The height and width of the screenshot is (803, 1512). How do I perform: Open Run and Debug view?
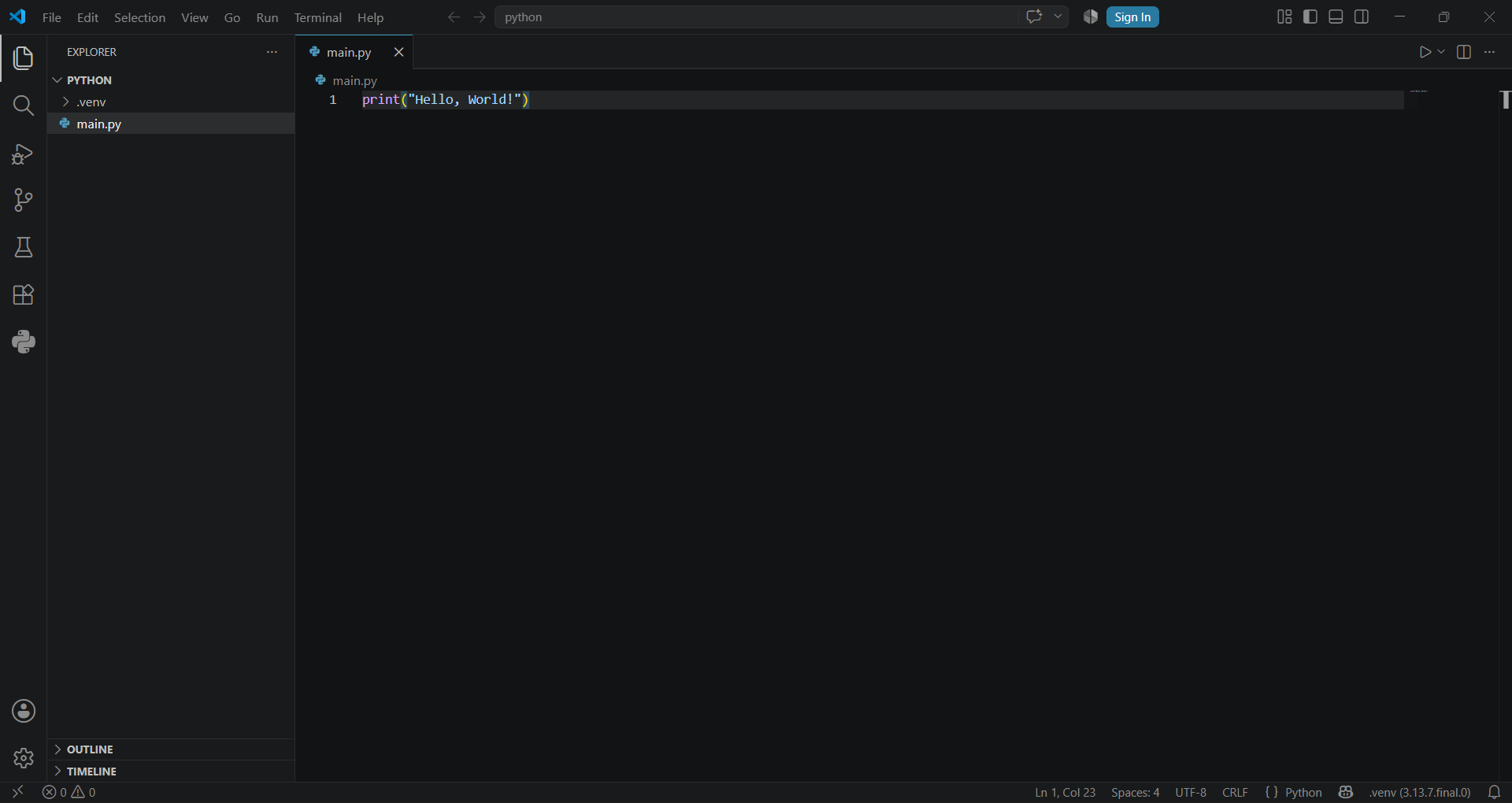tap(24, 154)
